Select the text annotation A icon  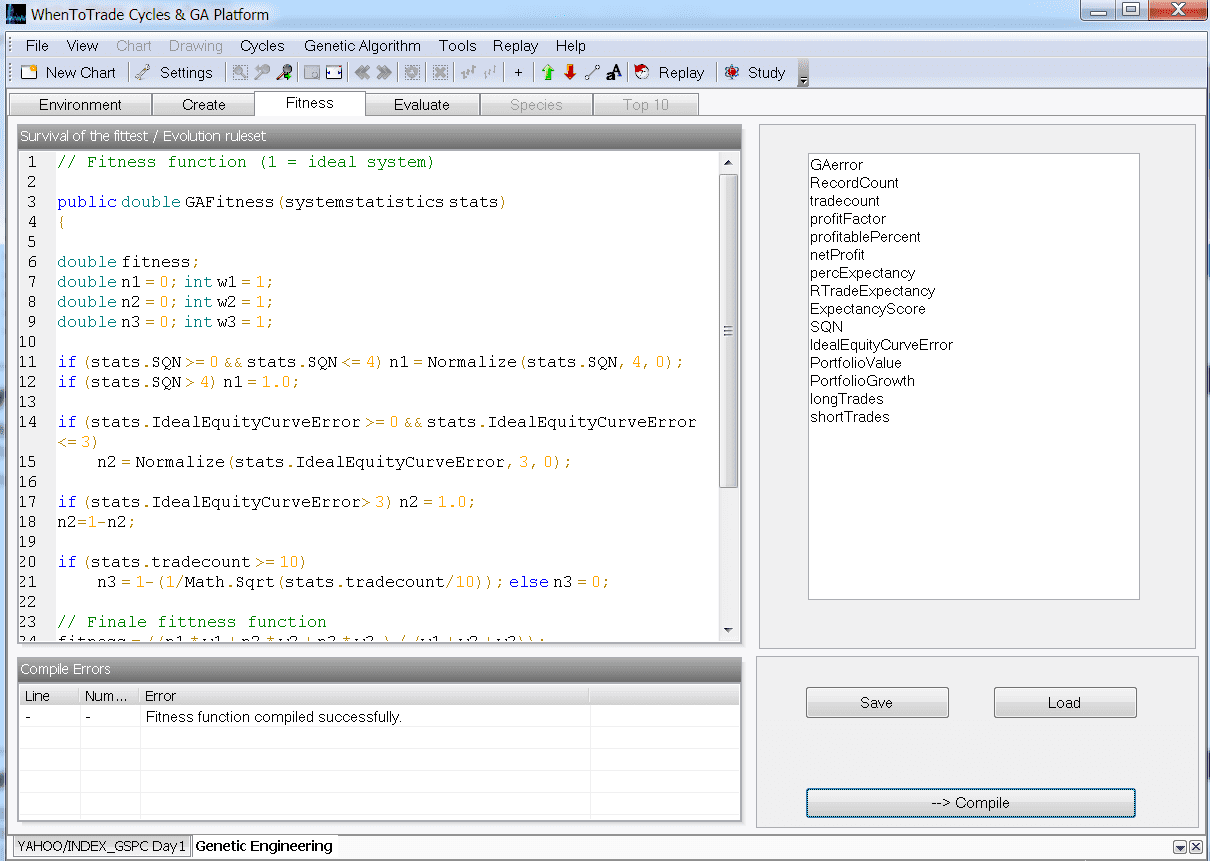click(x=614, y=72)
